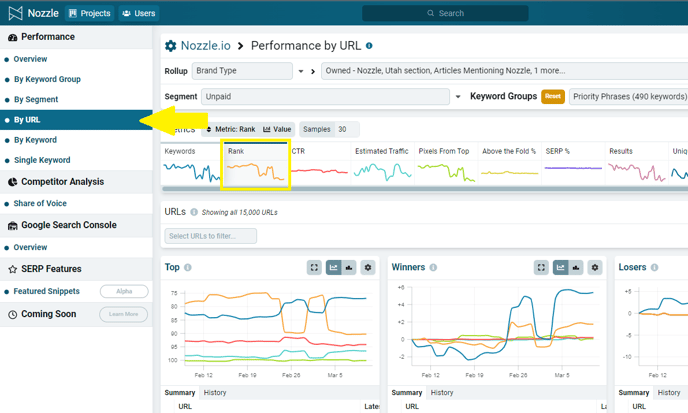The height and width of the screenshot is (413, 688).
Task: Click the Competitor Analysis pie chart icon
Action: [x=12, y=182]
